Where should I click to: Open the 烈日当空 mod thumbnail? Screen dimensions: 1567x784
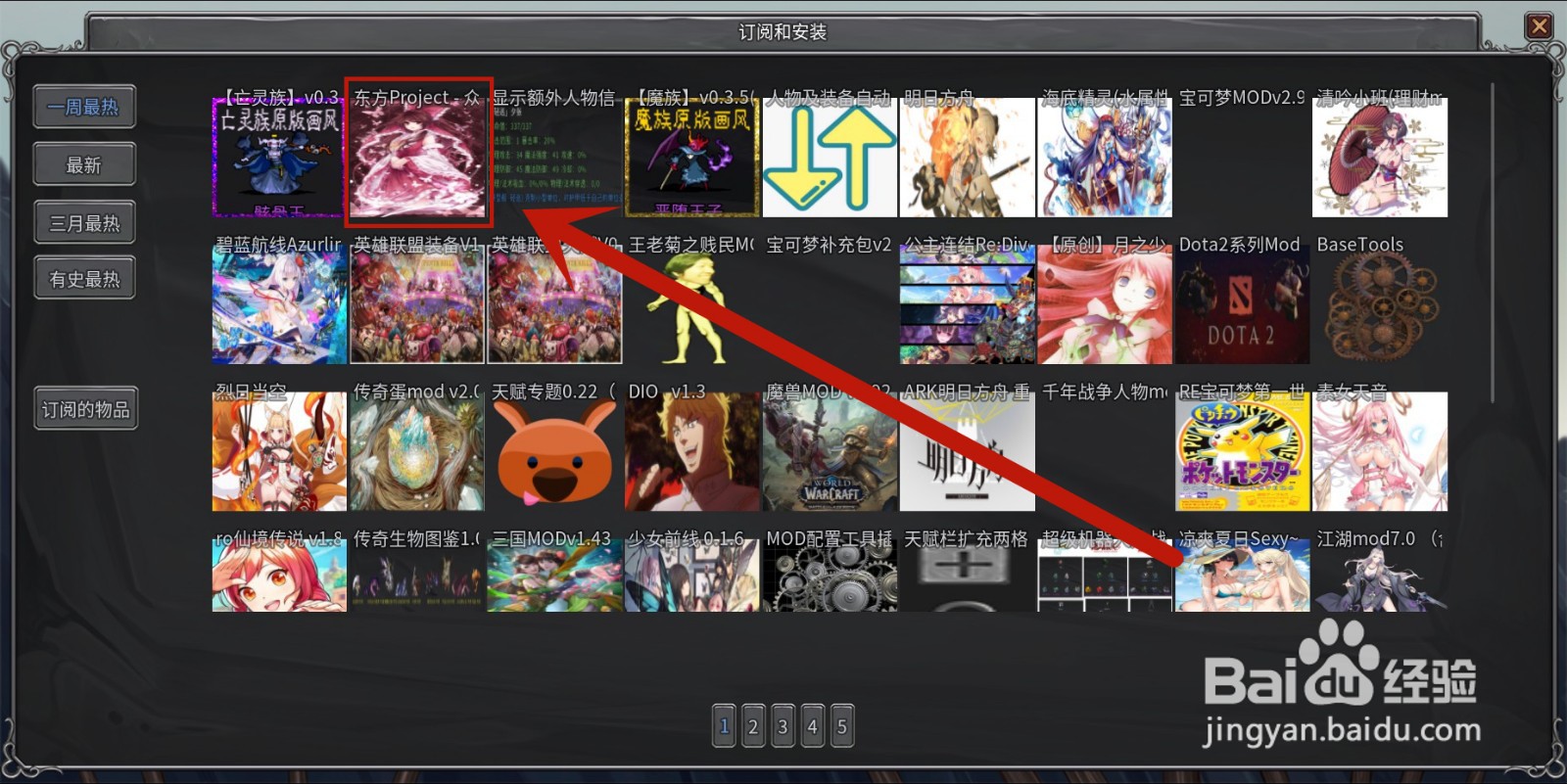coord(279,451)
